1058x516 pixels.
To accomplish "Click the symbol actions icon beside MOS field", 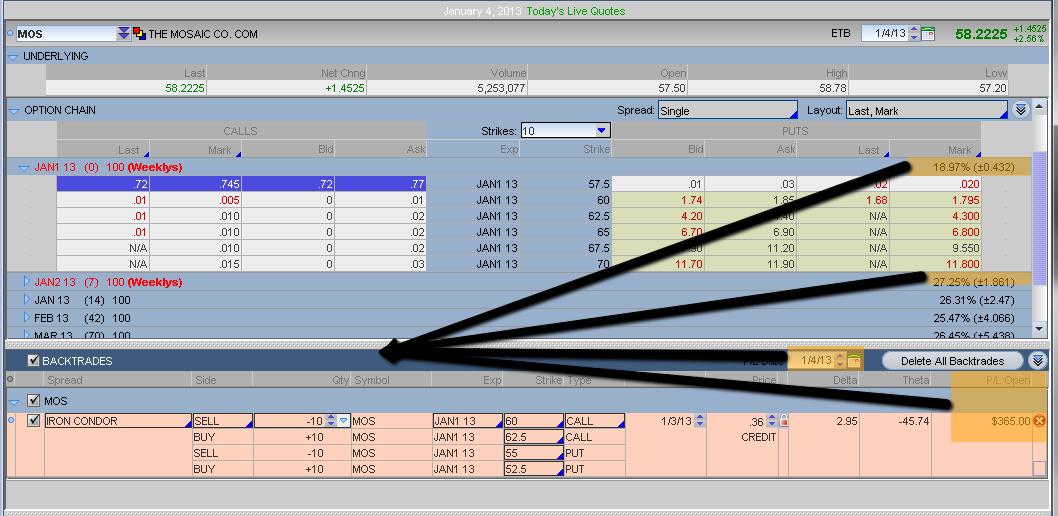I will [139, 34].
